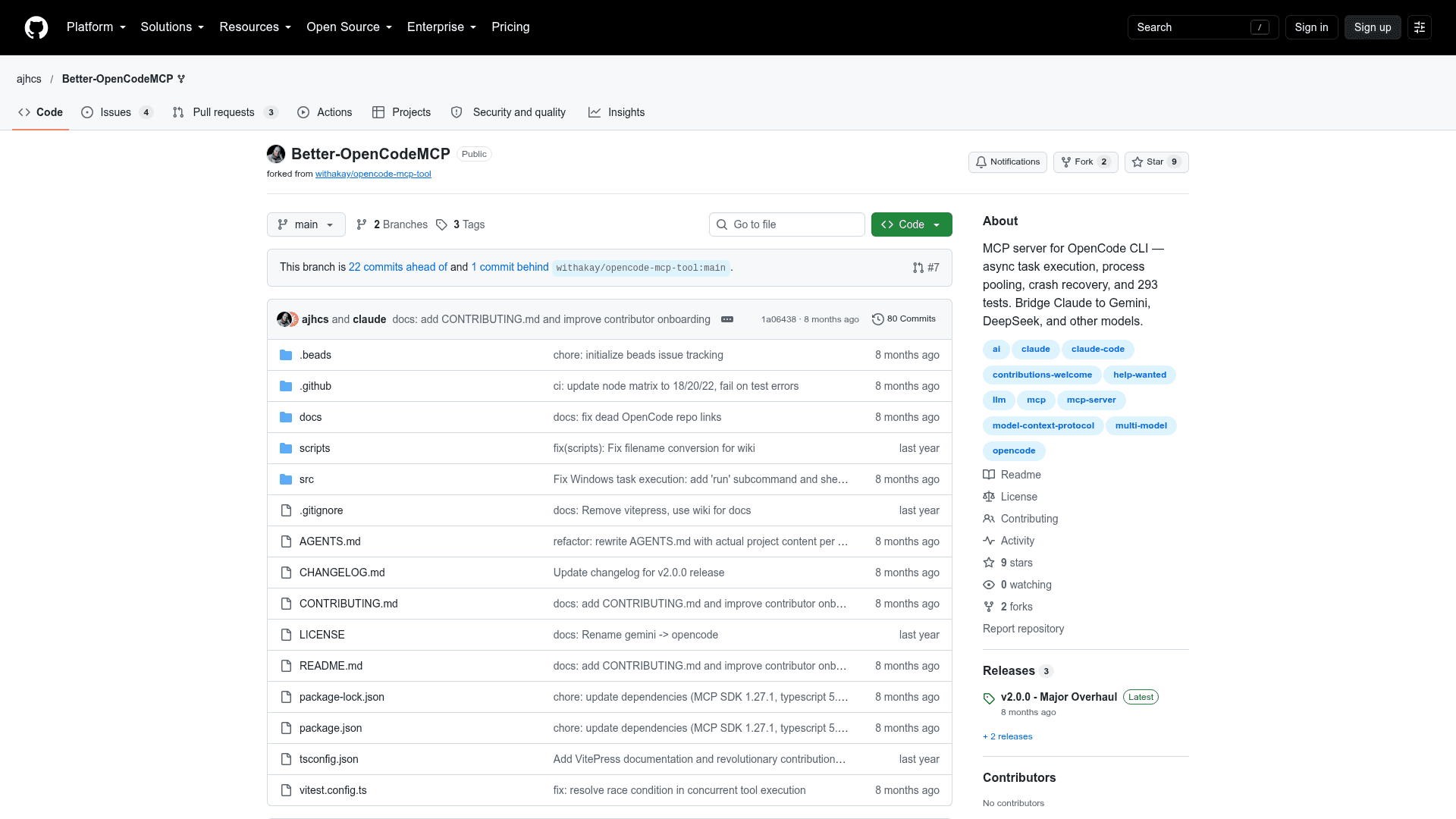View the 2 Branches
1456x819 pixels.
(392, 224)
